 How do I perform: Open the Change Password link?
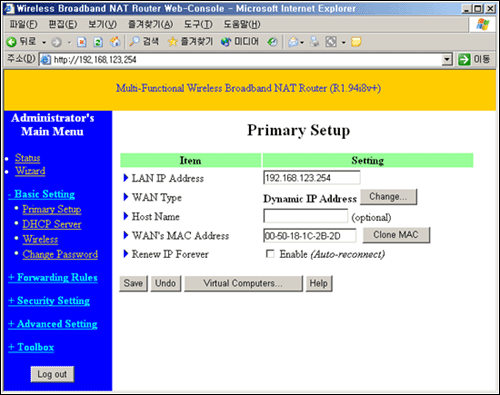[x=60, y=254]
